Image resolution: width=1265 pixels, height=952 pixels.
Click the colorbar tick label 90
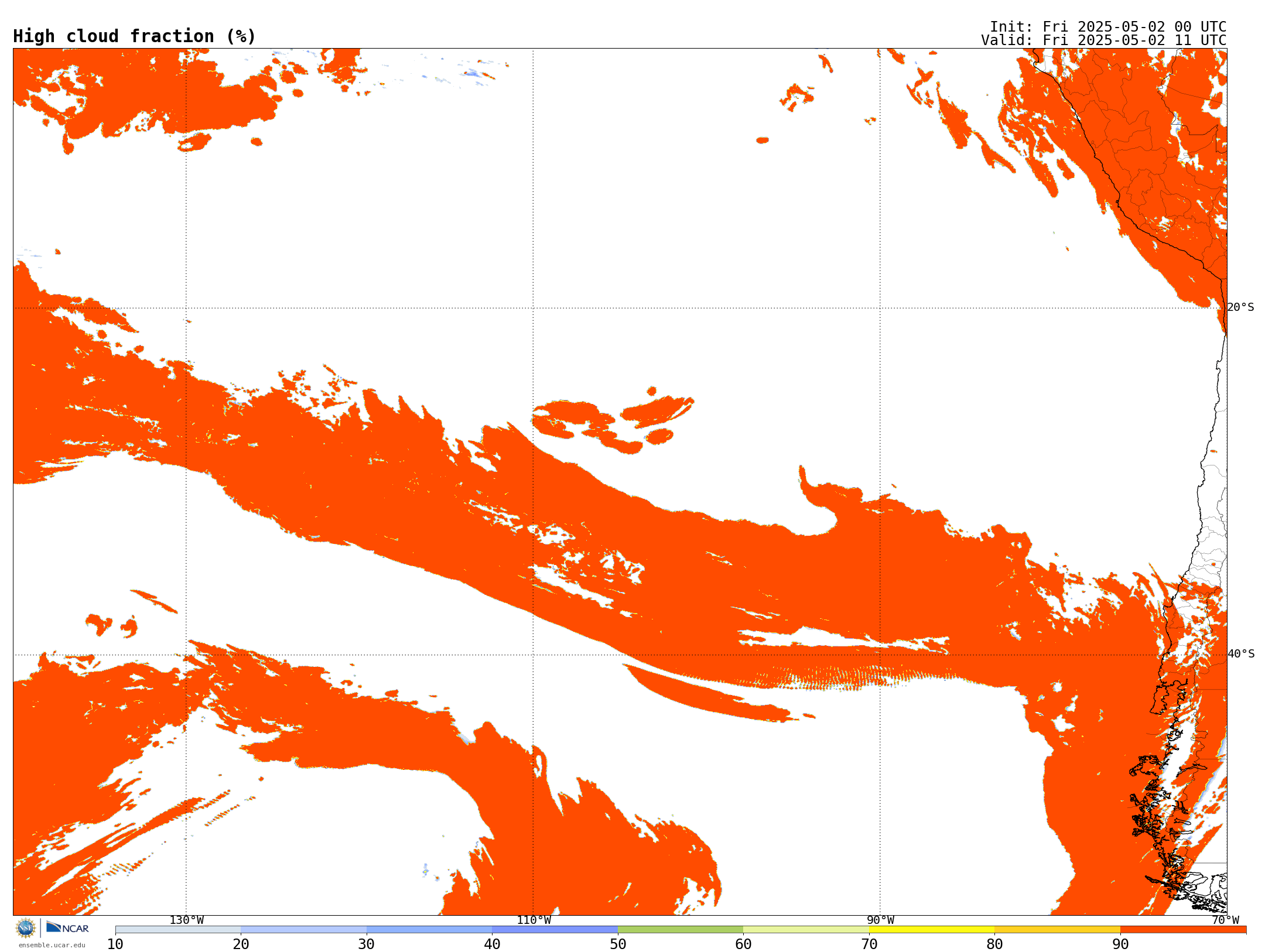point(1120,944)
